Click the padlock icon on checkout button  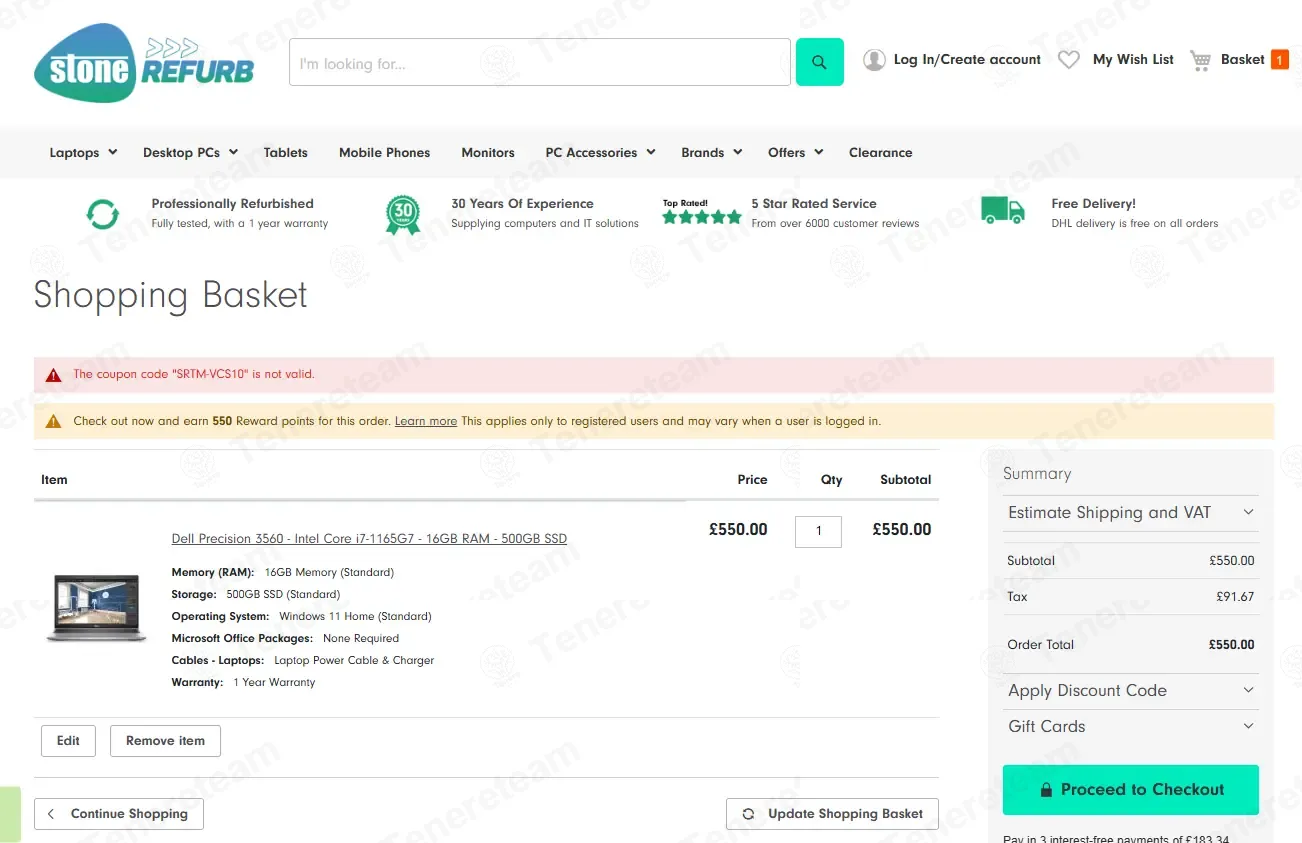point(1046,790)
